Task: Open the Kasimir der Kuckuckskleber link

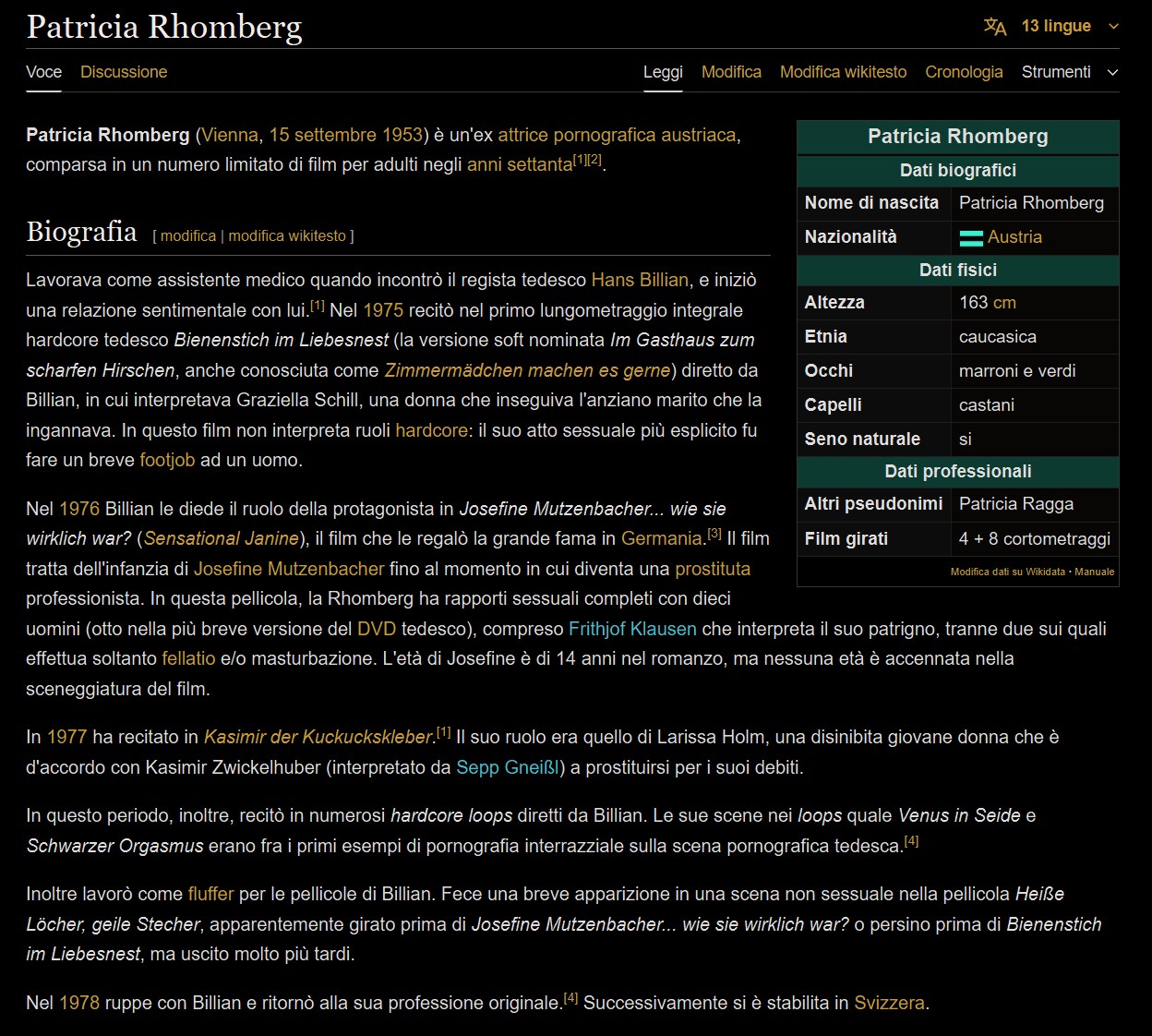Action: pyautogui.click(x=318, y=737)
